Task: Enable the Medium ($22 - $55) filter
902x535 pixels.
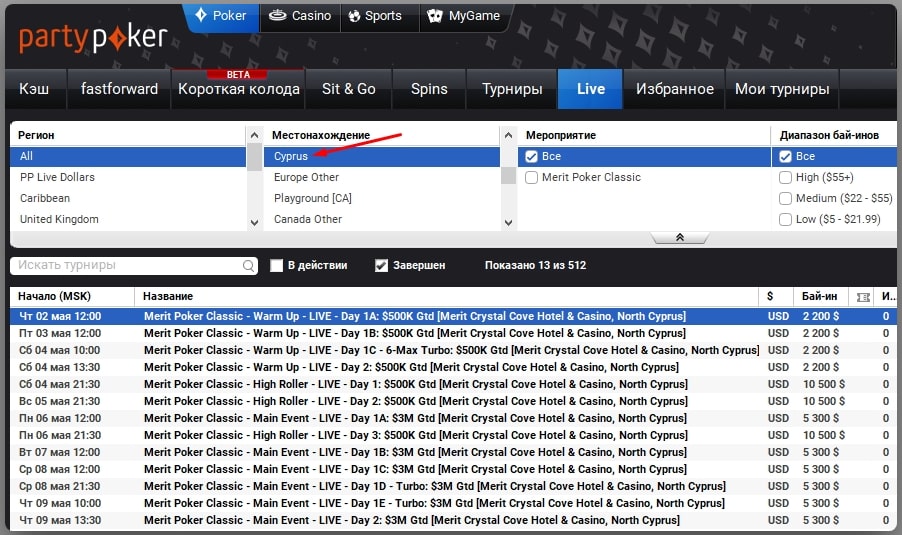Action: click(x=785, y=198)
